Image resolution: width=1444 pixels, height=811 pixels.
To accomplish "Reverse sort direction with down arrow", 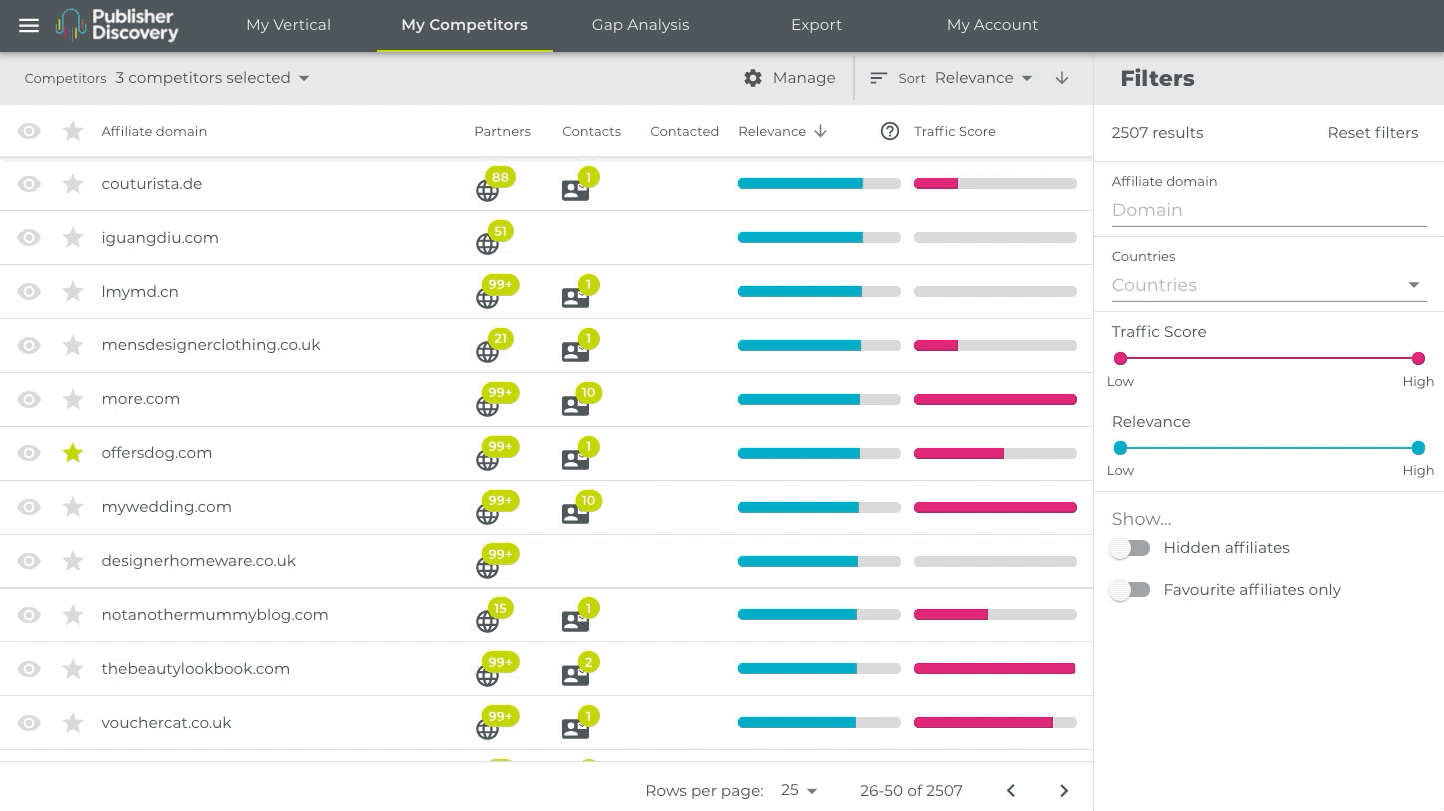I will (1062, 78).
